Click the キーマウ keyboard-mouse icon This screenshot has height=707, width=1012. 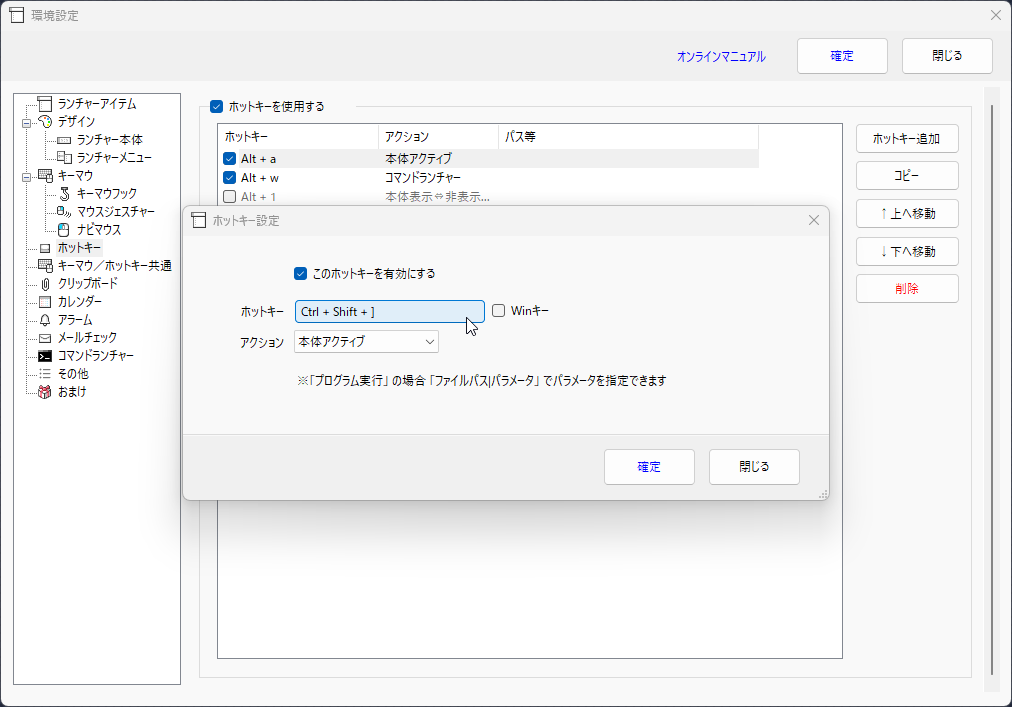coord(45,176)
